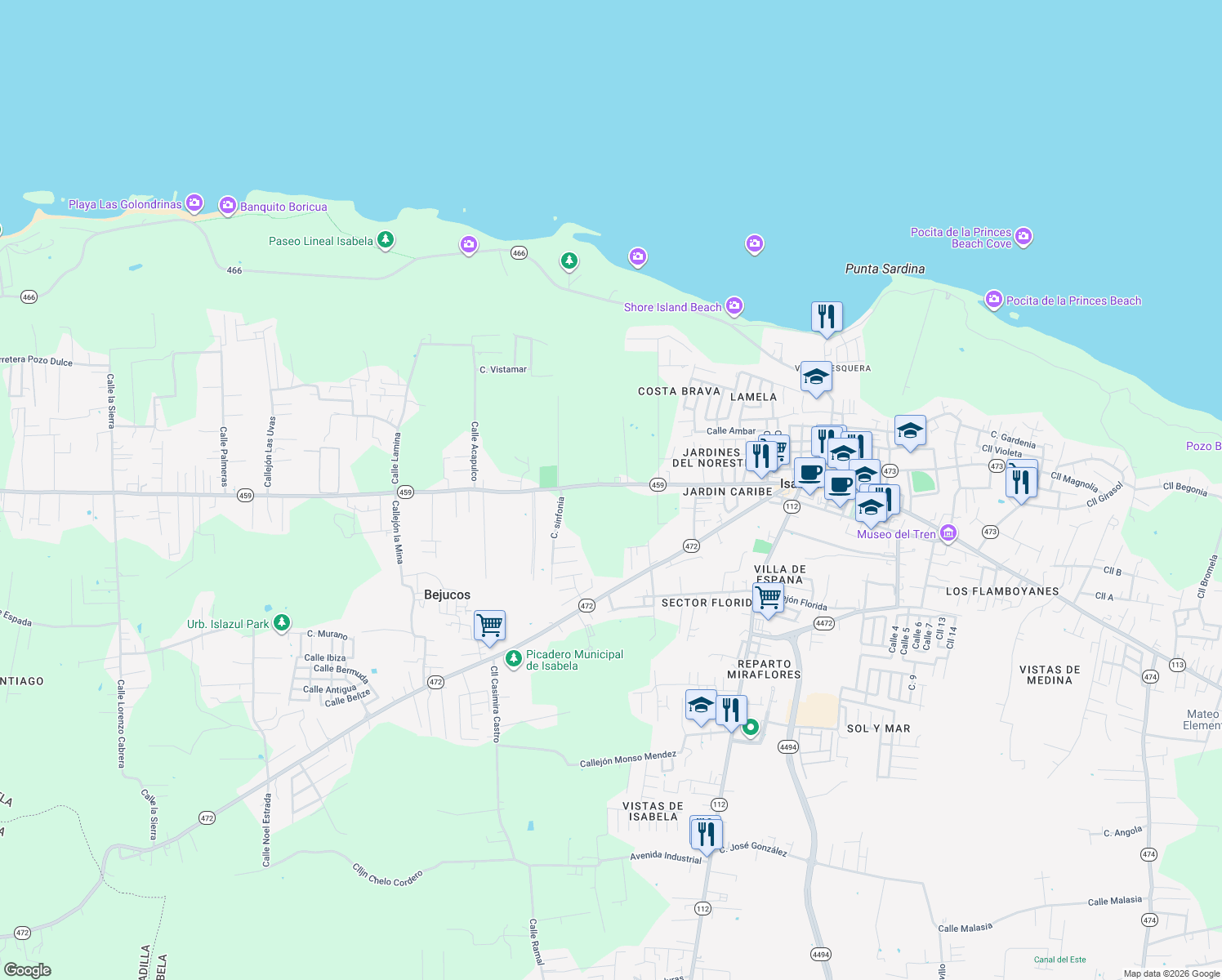Open the camera icon at Shore Island Beach

click(x=734, y=306)
